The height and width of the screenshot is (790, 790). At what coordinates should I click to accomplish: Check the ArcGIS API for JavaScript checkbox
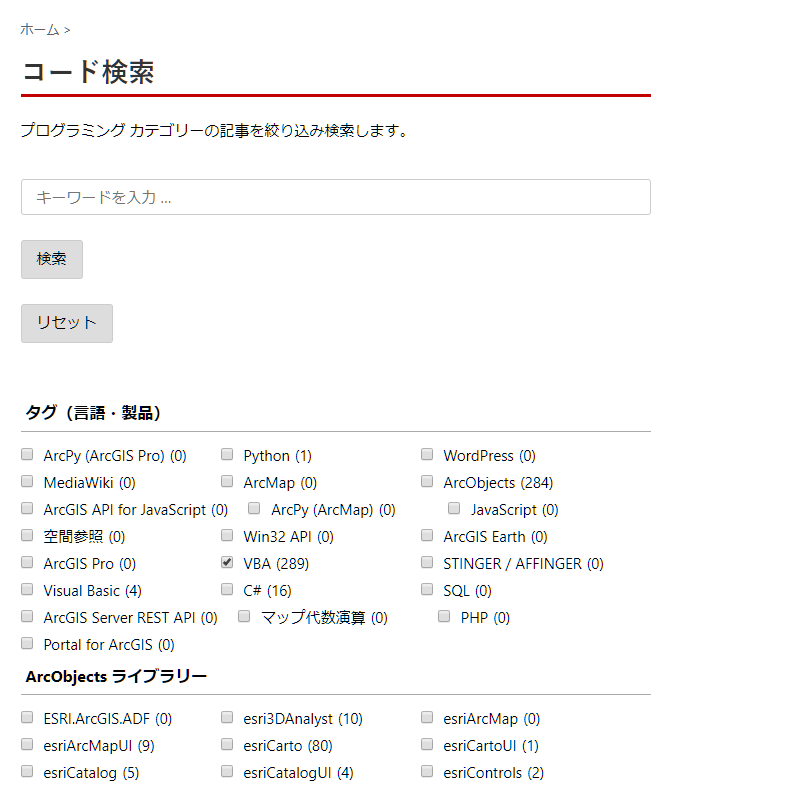coord(27,508)
